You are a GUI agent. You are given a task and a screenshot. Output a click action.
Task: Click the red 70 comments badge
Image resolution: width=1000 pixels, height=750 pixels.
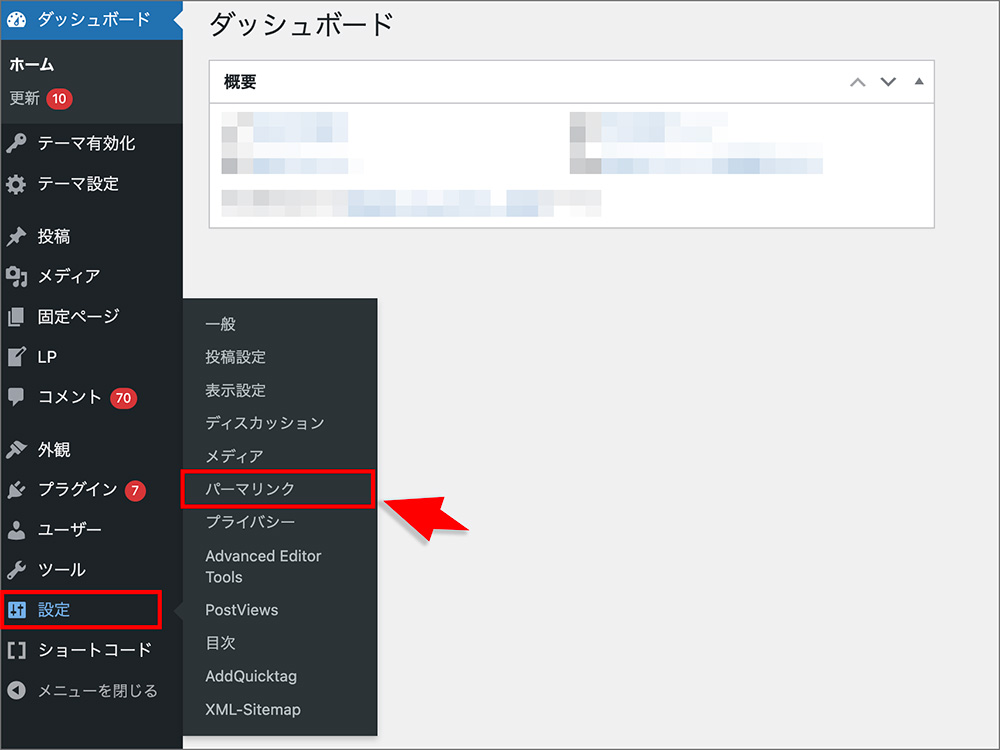tap(124, 398)
